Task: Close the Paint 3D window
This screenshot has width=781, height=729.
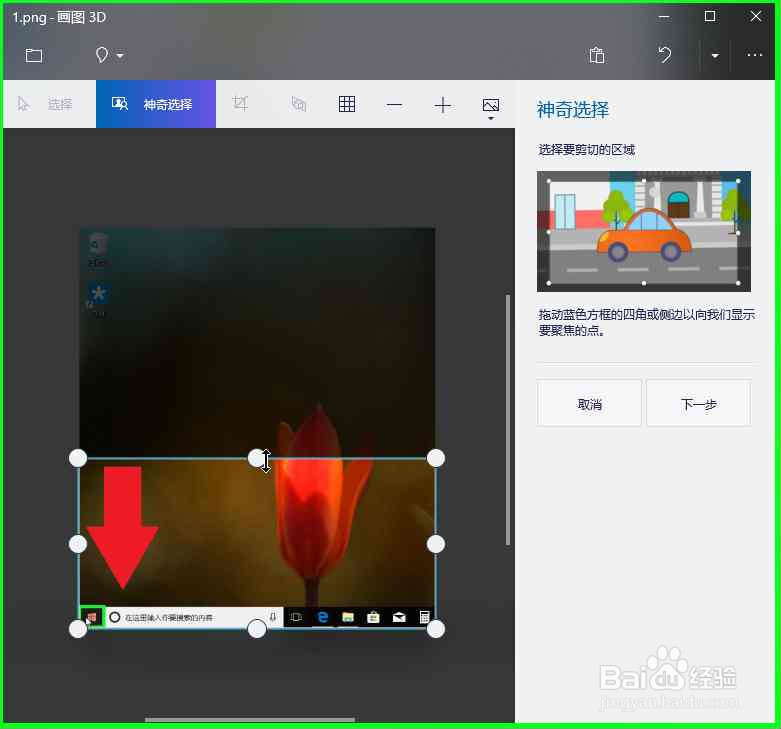Action: pyautogui.click(x=756, y=16)
